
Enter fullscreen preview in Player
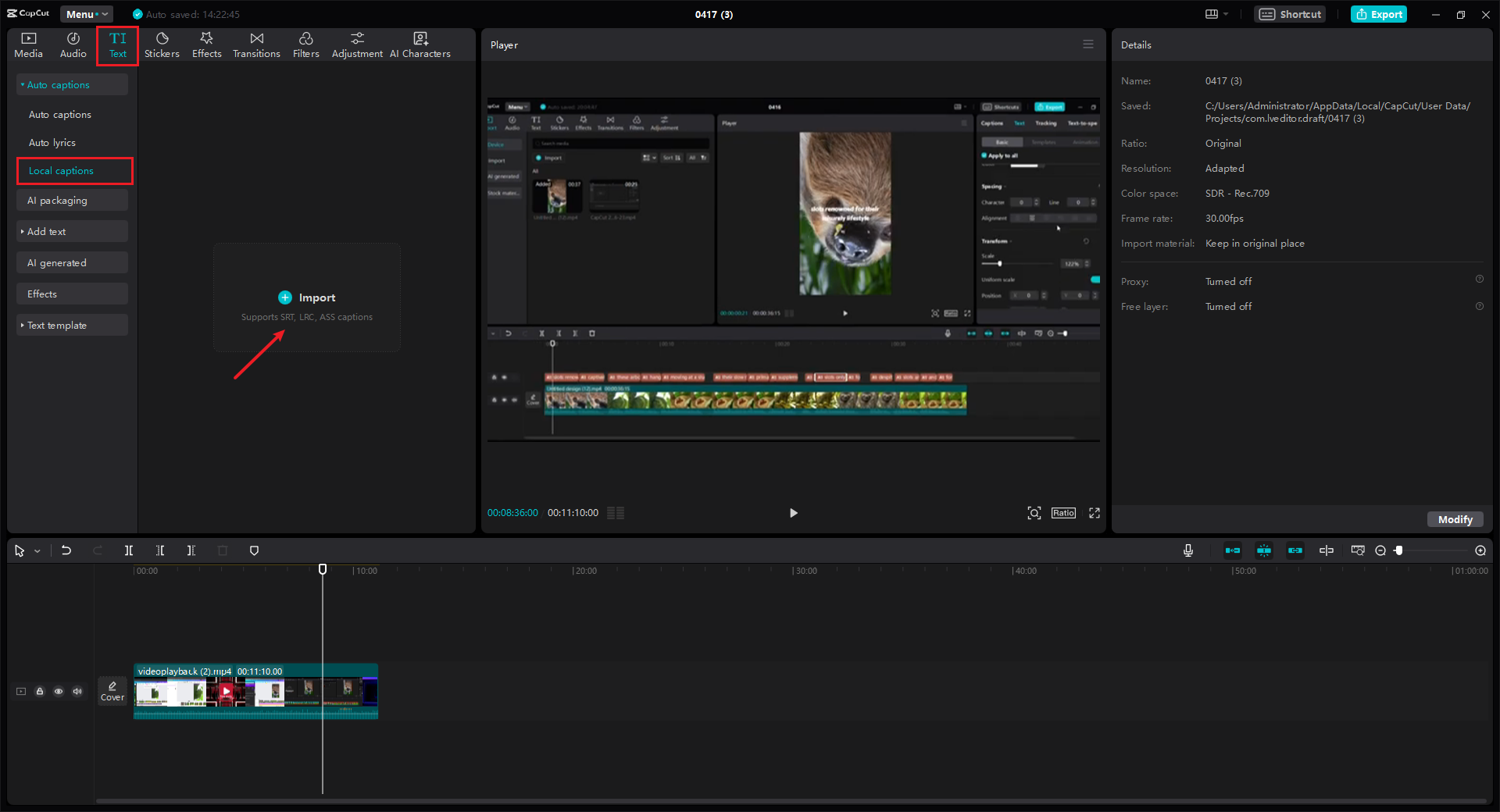[1094, 513]
